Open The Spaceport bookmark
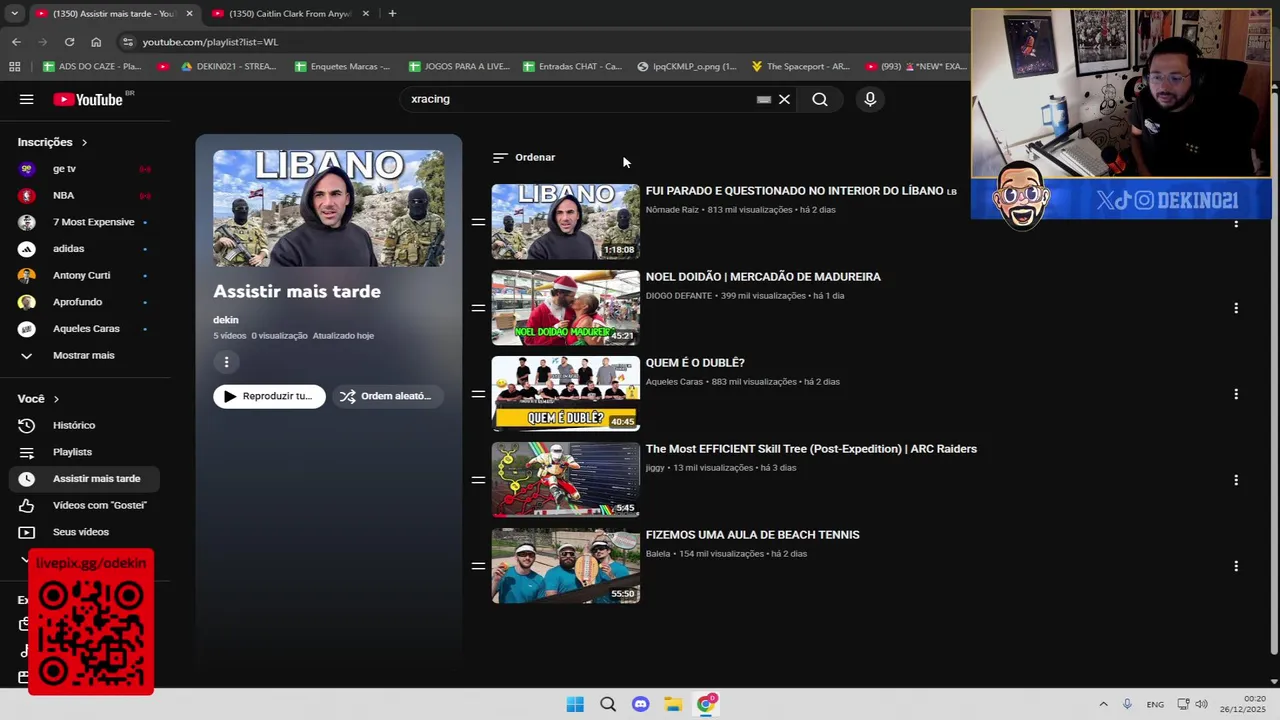 [x=800, y=66]
